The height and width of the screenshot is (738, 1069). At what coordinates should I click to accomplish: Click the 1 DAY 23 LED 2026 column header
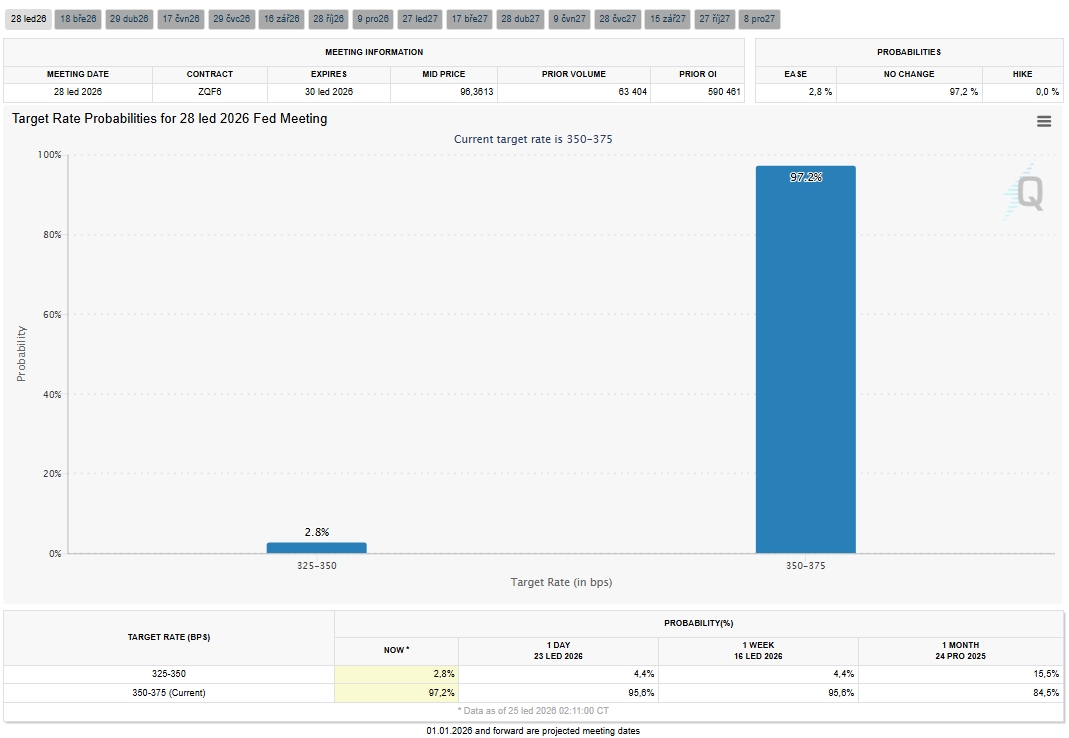tap(558, 651)
